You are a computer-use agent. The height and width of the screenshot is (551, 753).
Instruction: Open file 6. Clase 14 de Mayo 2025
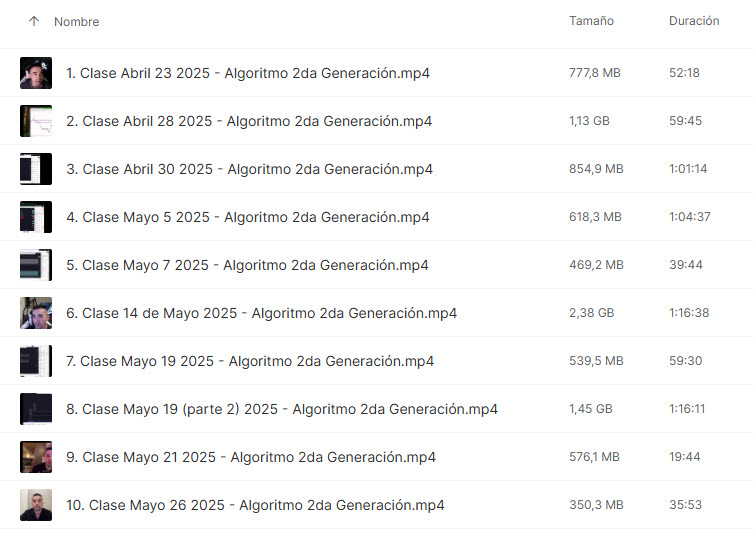point(261,313)
